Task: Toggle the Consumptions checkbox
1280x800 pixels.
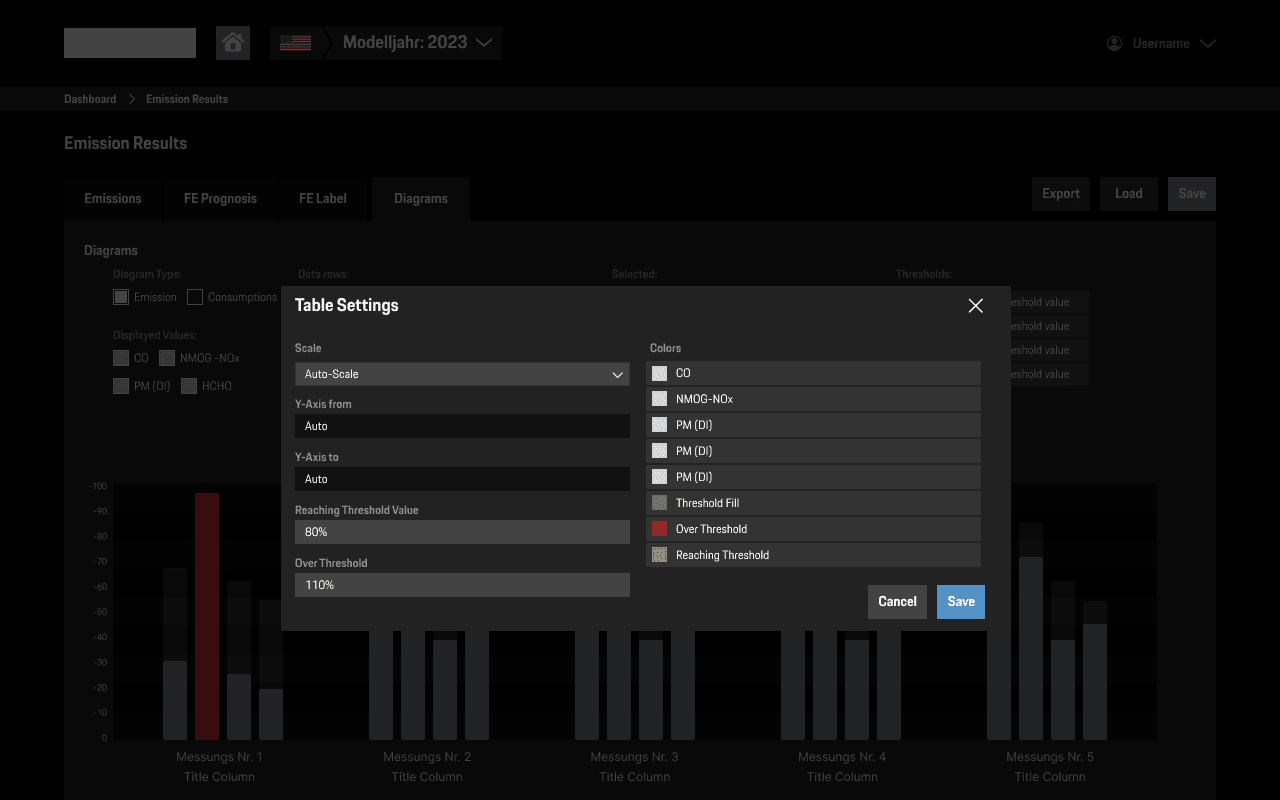Action: (x=195, y=296)
